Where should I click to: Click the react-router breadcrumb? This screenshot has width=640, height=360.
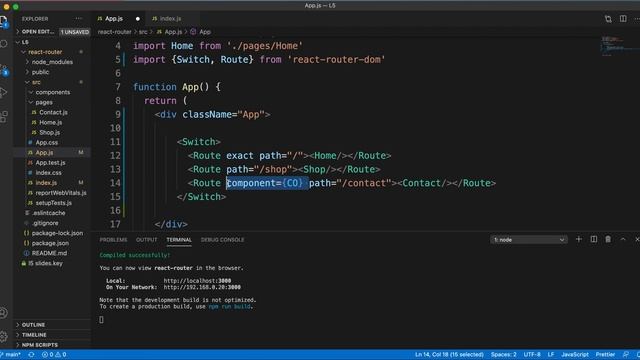(x=114, y=31)
